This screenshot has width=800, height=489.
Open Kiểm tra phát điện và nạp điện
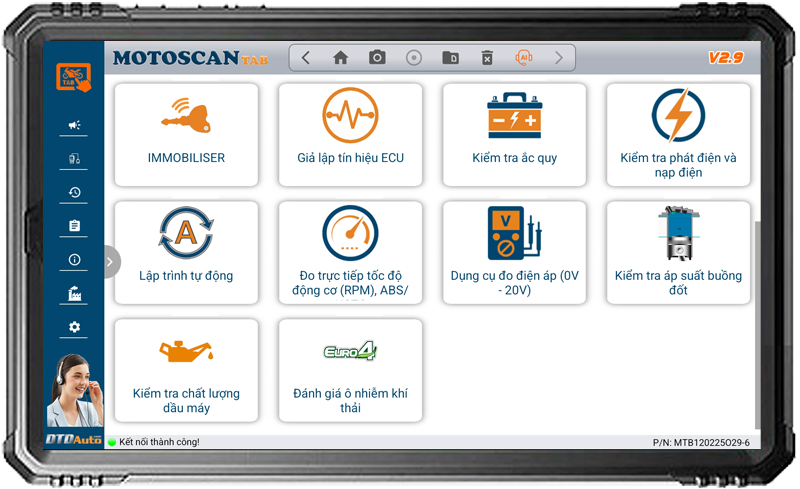(678, 135)
